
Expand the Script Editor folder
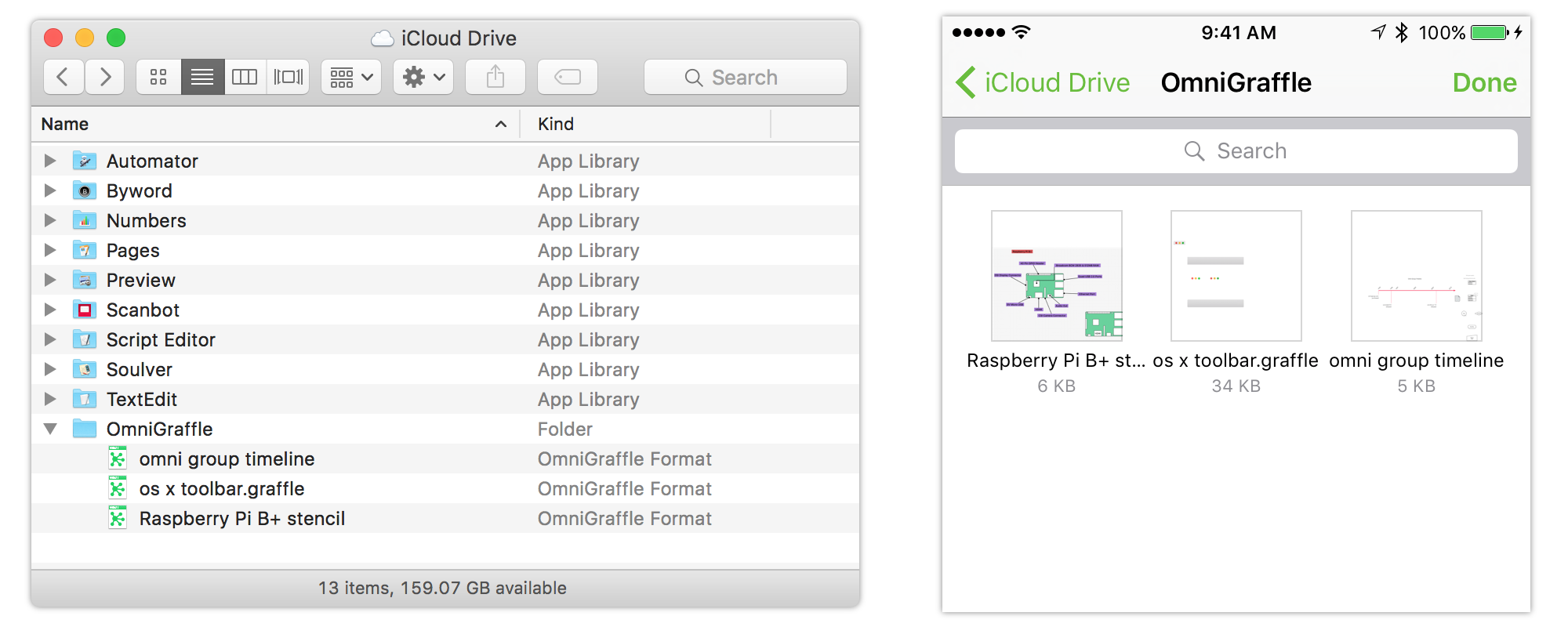pos(50,339)
